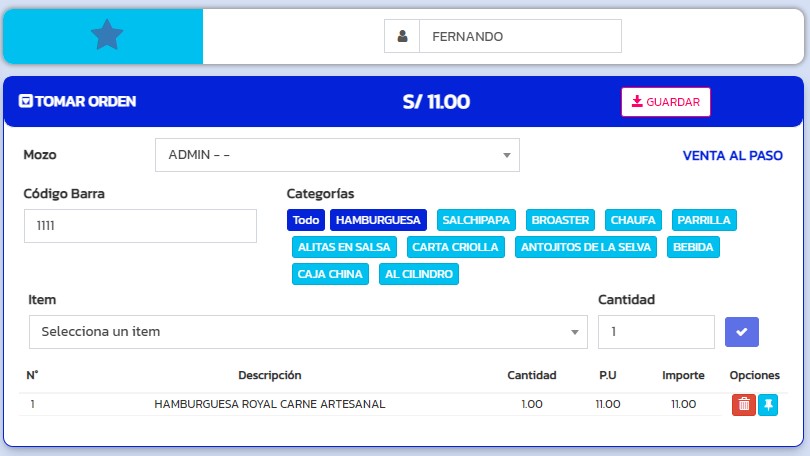This screenshot has width=810, height=456.
Task: Click the Código Barra input field
Action: [140, 226]
